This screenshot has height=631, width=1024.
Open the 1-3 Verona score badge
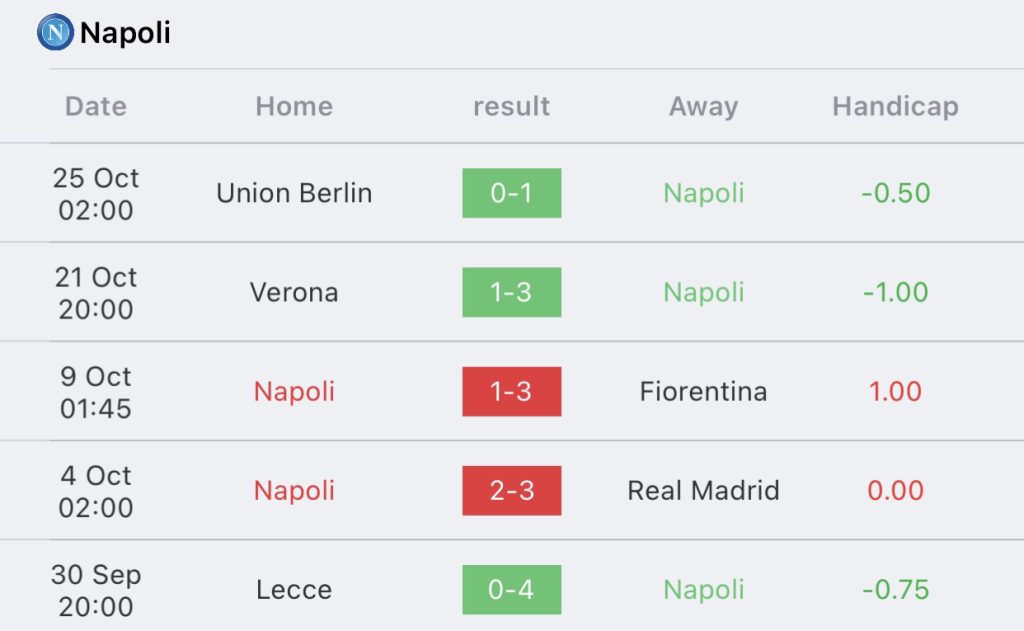(511, 292)
